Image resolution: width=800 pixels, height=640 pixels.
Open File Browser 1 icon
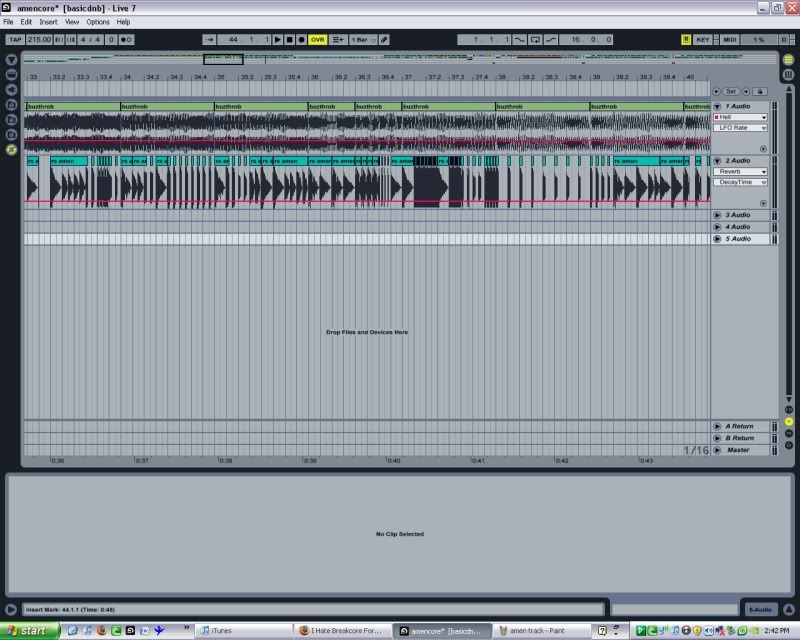point(11,105)
